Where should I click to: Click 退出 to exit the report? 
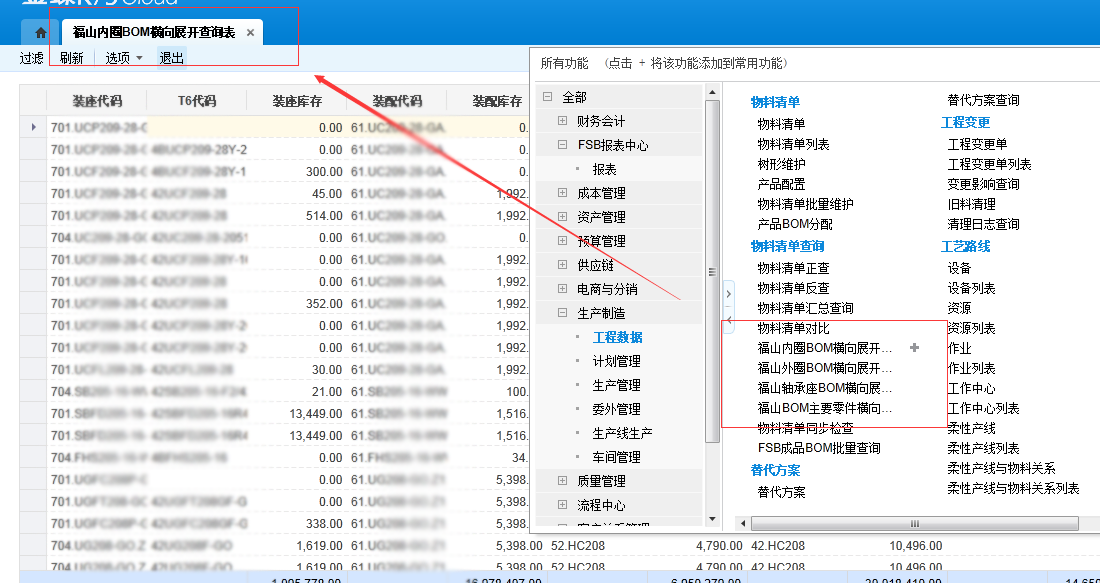click(x=172, y=58)
